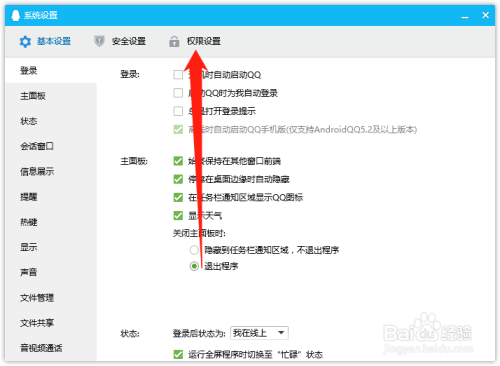Viewport: 500px width, 366px height.
Task: Minimize the 系统设置 window
Action: pos(465,16)
